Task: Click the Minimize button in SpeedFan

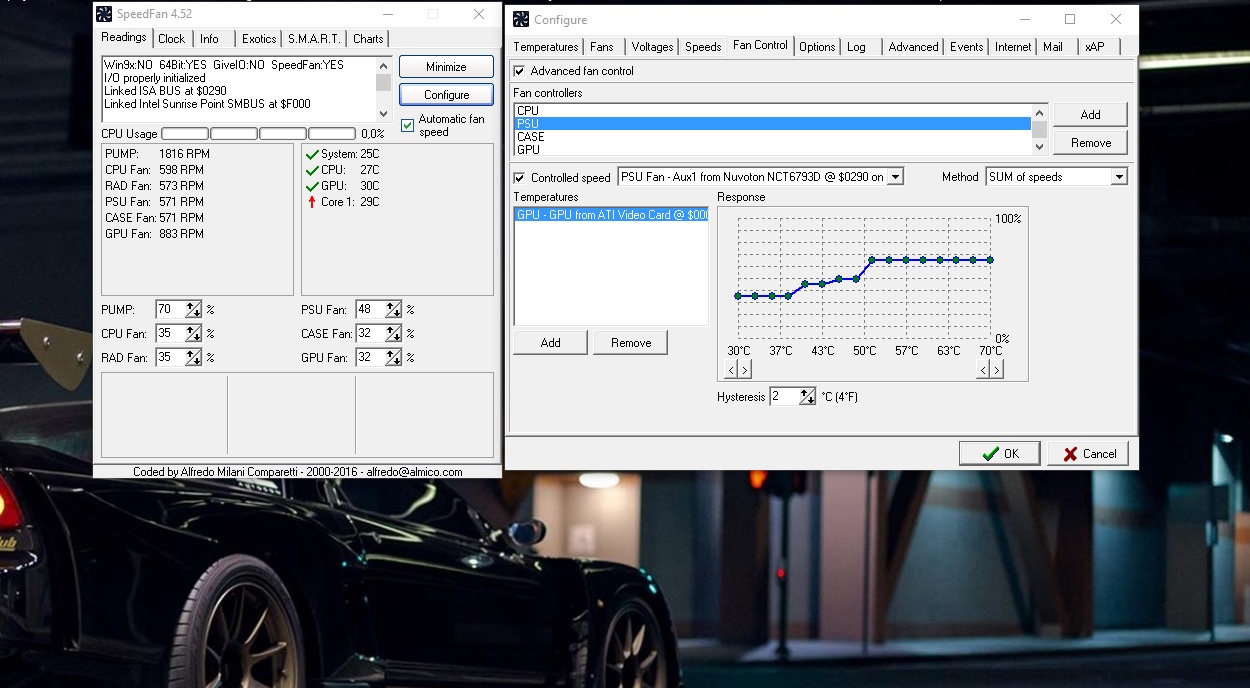Action: pyautogui.click(x=446, y=67)
